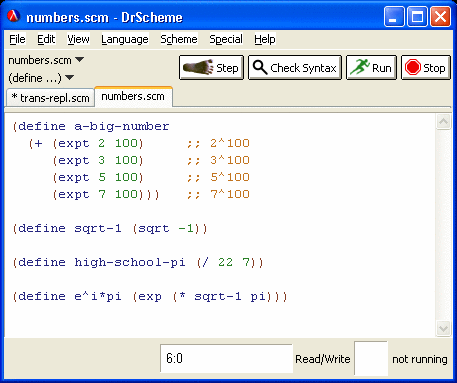
Task: Click the Read/Write status label
Action: 323,359
